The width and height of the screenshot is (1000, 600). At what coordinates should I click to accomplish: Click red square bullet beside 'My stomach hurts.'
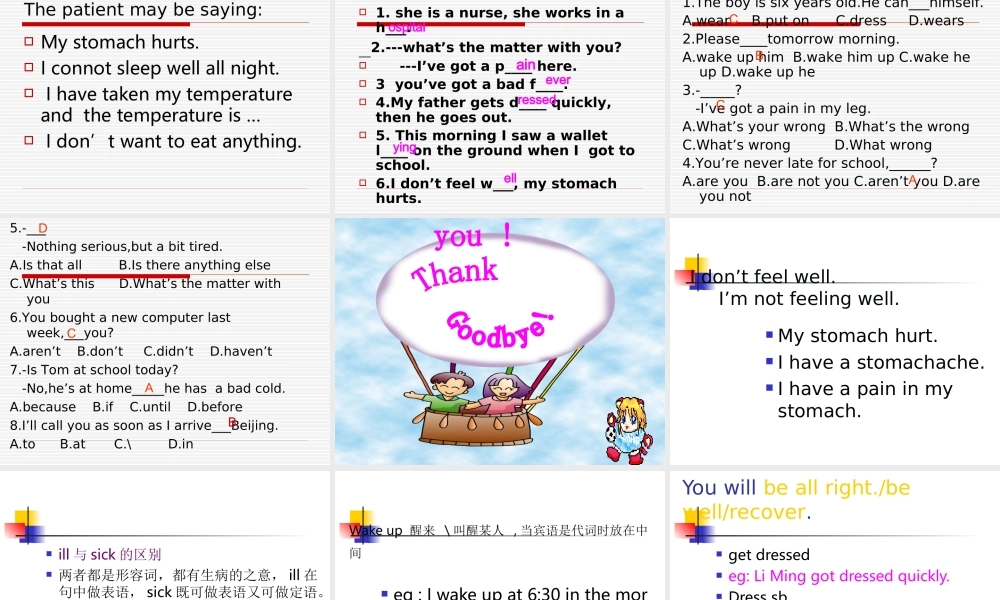pos(29,41)
